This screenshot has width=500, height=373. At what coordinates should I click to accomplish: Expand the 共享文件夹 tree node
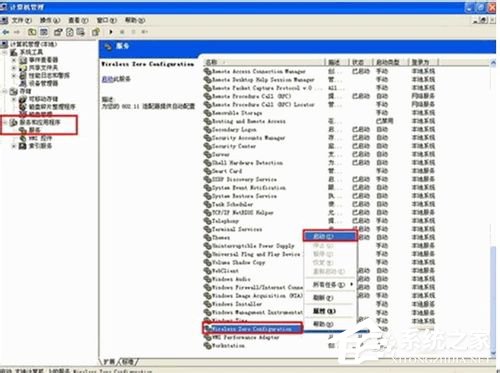click(14, 68)
